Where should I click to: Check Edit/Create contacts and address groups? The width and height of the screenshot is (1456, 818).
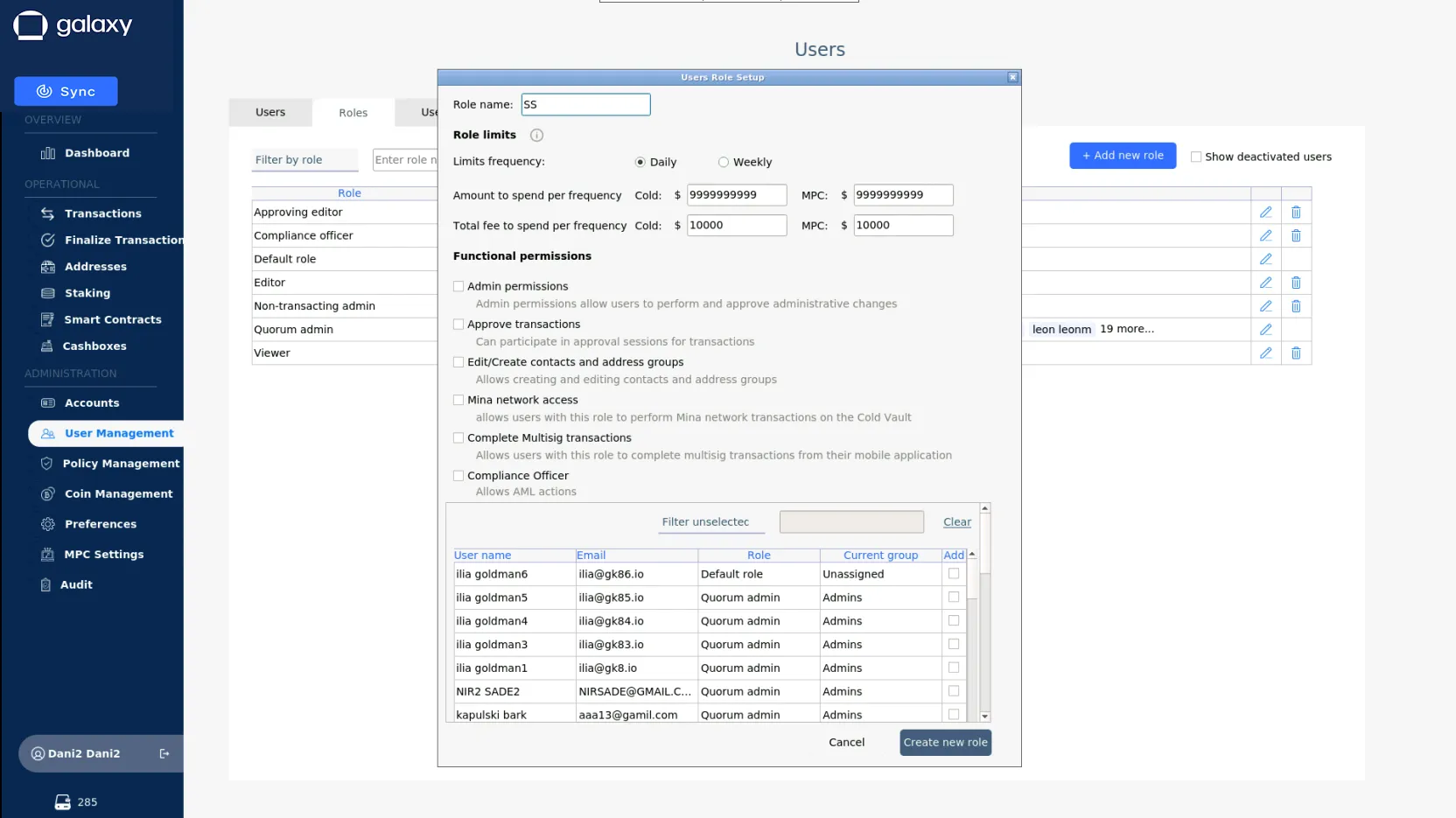coord(458,362)
